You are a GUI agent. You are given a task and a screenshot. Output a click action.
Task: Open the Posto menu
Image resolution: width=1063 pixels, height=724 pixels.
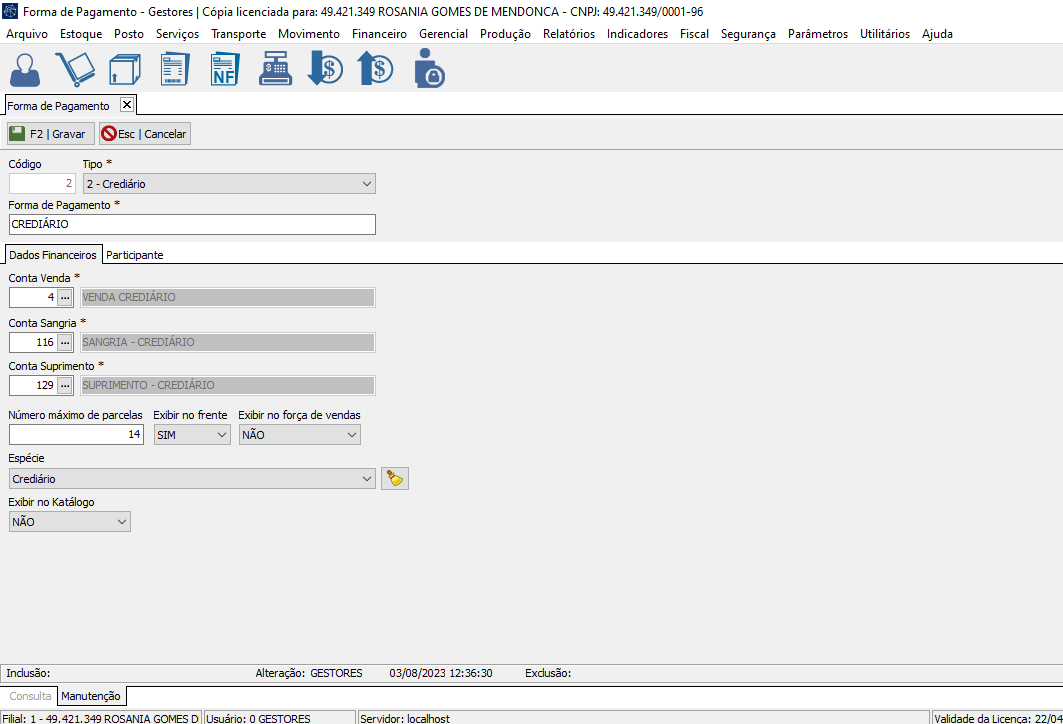pyautogui.click(x=129, y=34)
